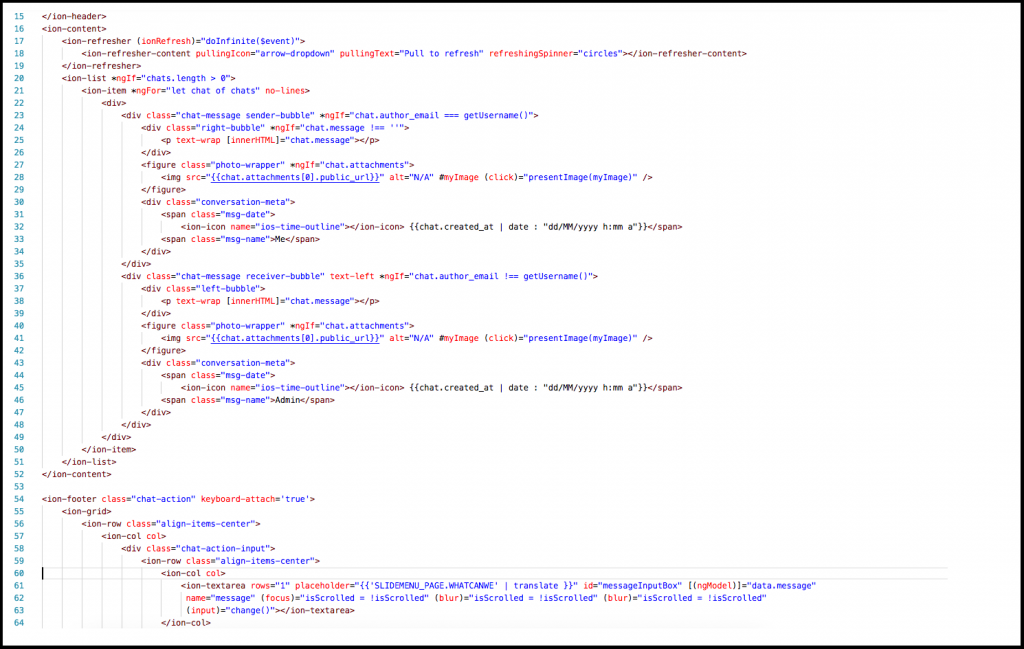Click the (input)="change()" handler on line 63

(230, 610)
